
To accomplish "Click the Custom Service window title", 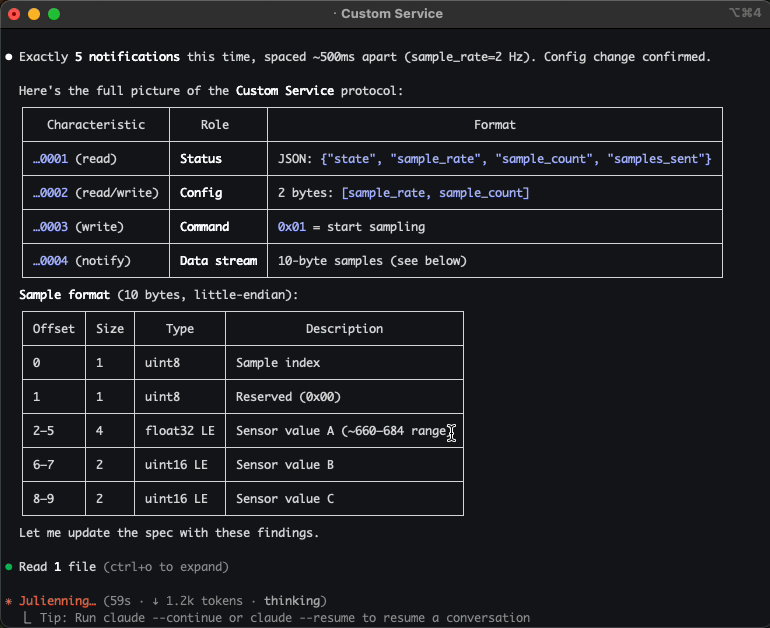I will (391, 14).
